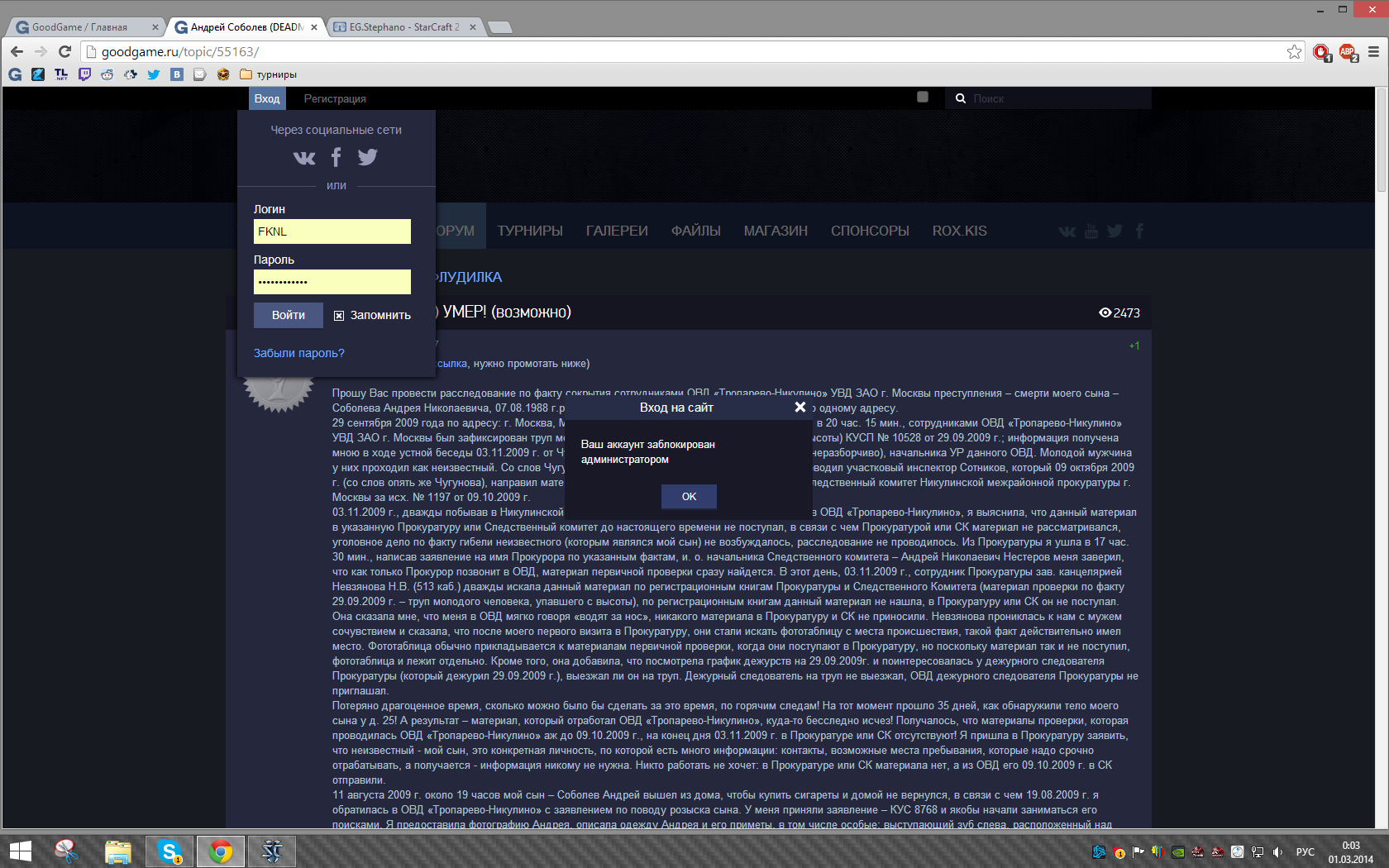This screenshot has width=1389, height=868.
Task: Open site Twitter icon in navbar
Action: click(1115, 231)
